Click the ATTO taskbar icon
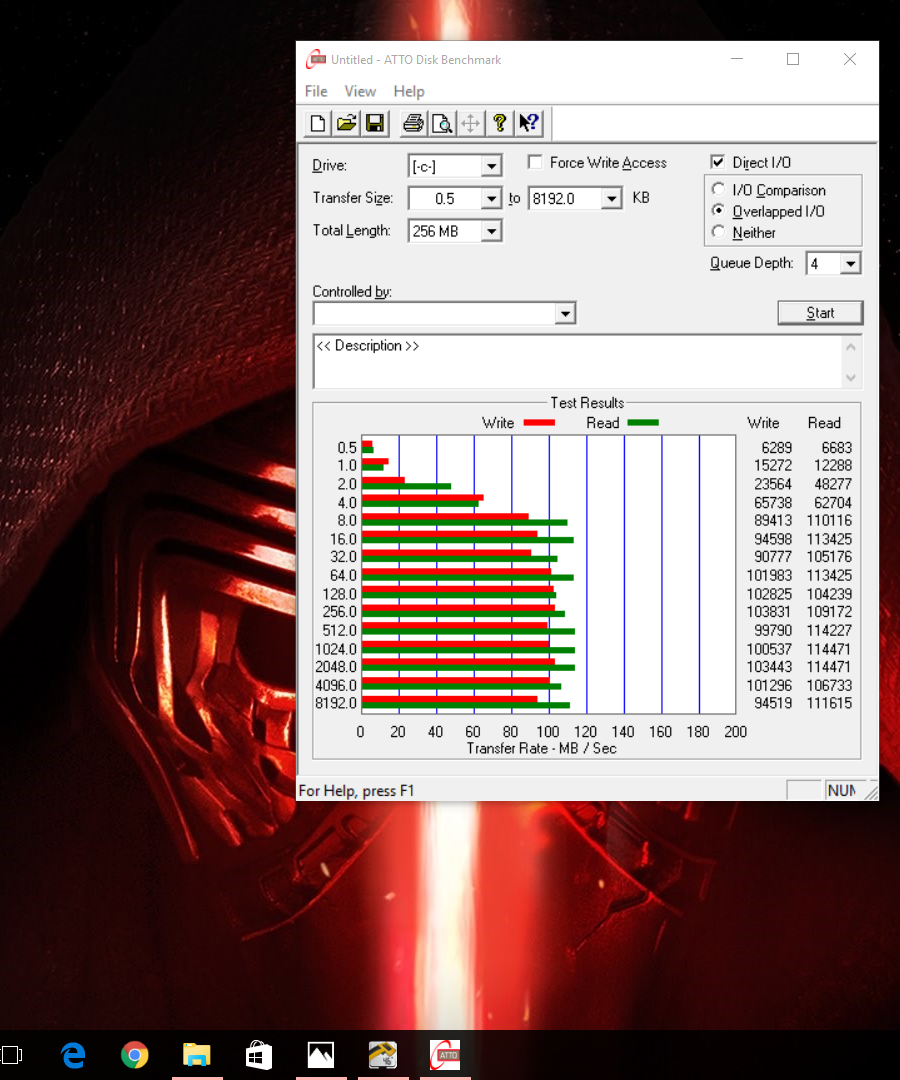Screen dimensions: 900x1080 (x=445, y=1055)
